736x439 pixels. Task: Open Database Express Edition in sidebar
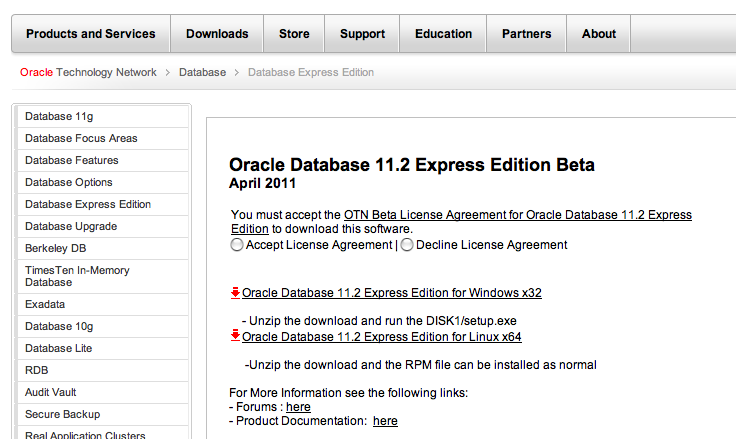[x=103, y=205]
